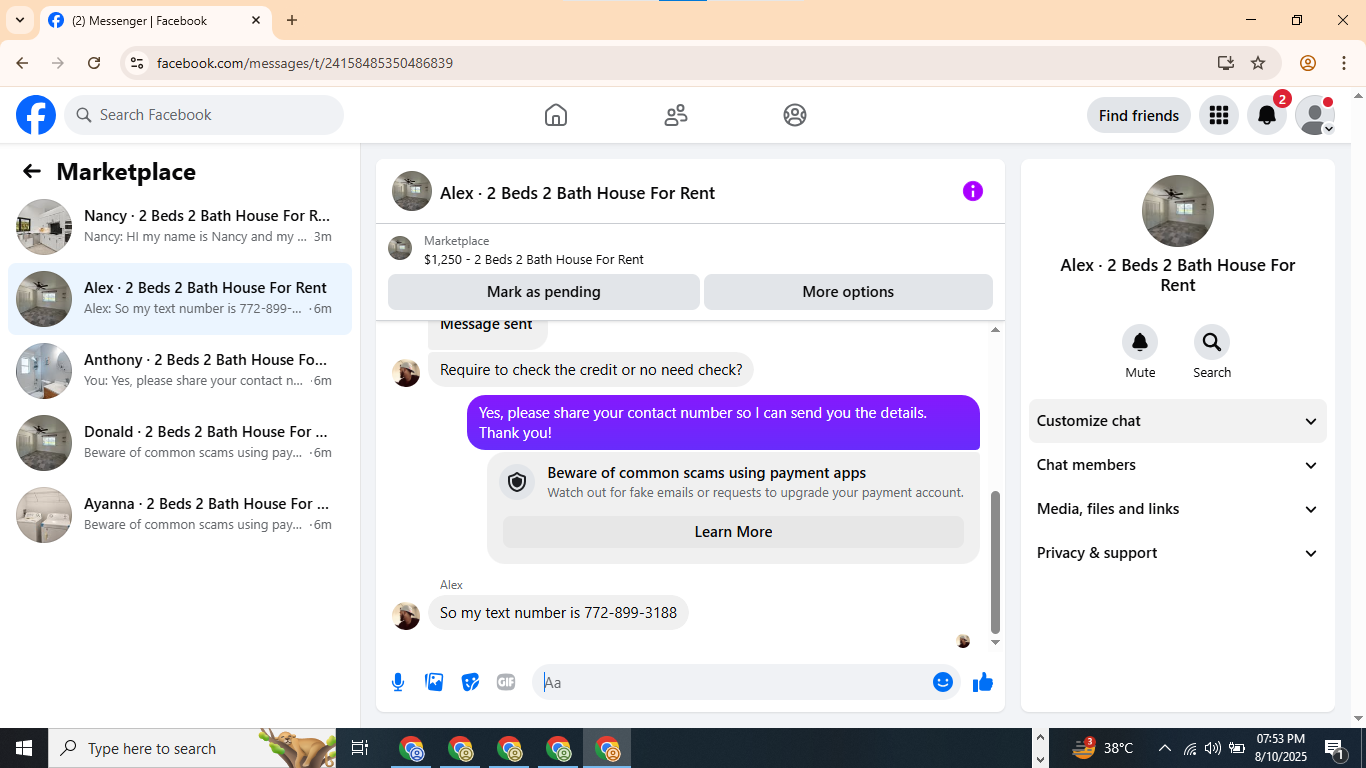Click the chat header listing title
Image resolution: width=1366 pixels, height=768 pixels.
point(578,193)
